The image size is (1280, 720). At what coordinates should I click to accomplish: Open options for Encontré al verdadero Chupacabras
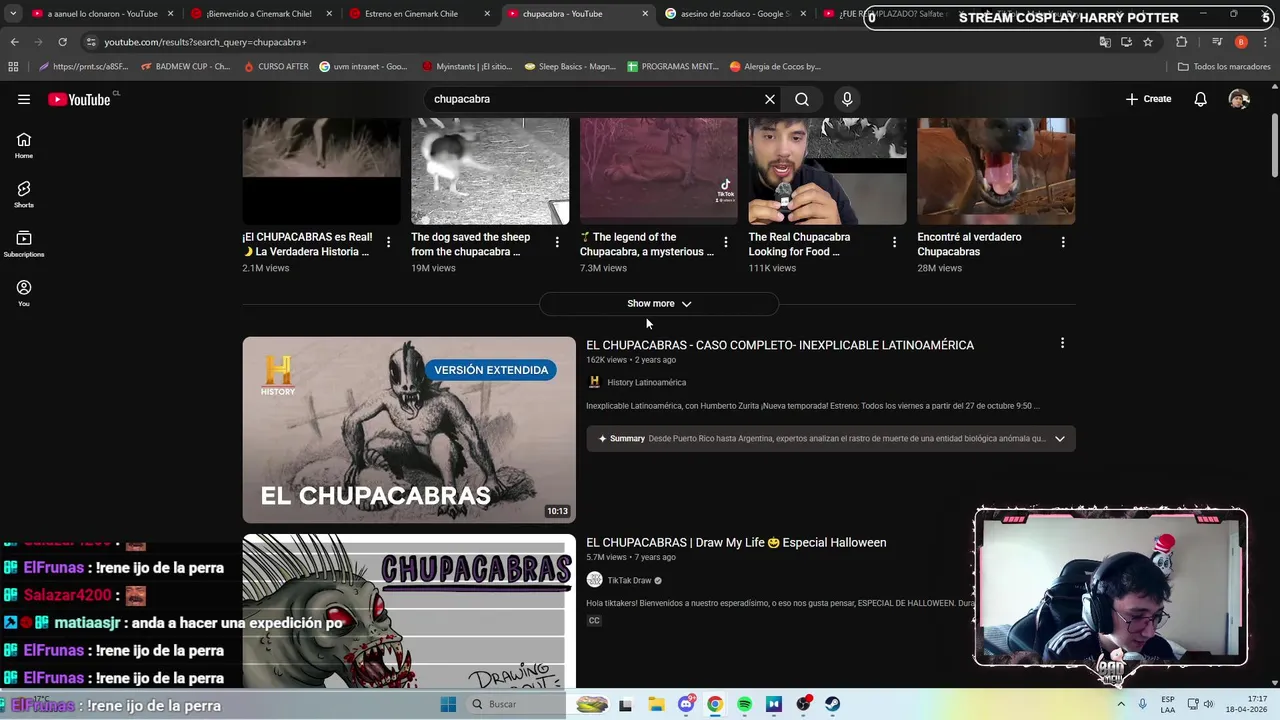click(x=1063, y=242)
